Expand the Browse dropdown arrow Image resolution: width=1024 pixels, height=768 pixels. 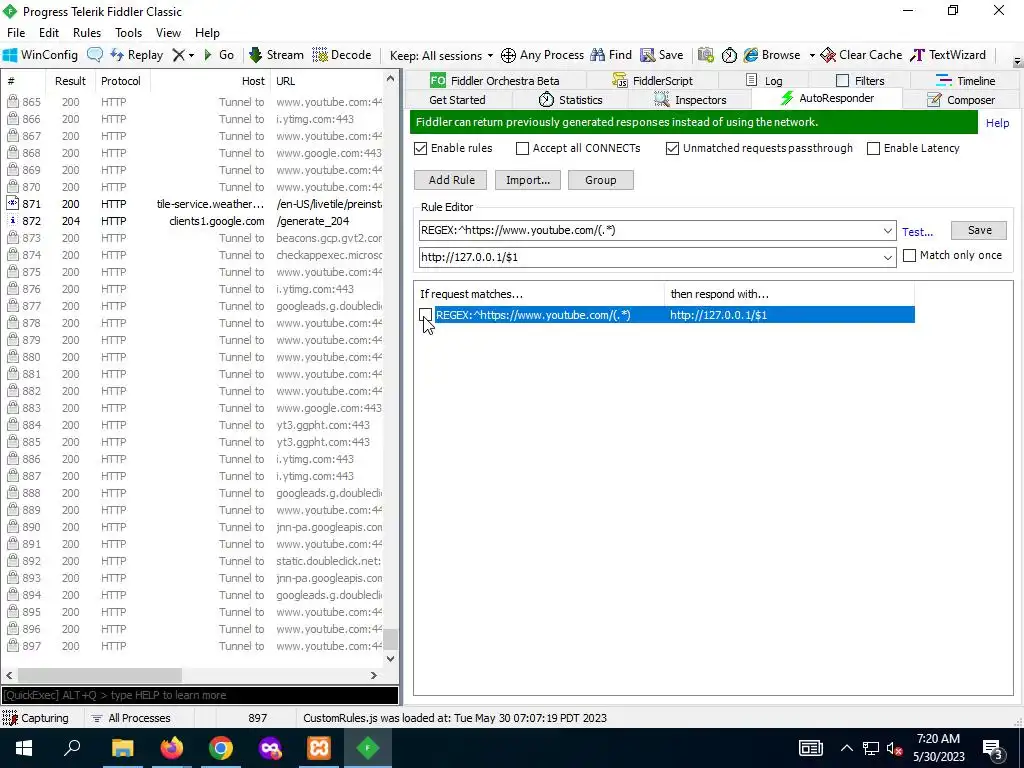point(812,56)
